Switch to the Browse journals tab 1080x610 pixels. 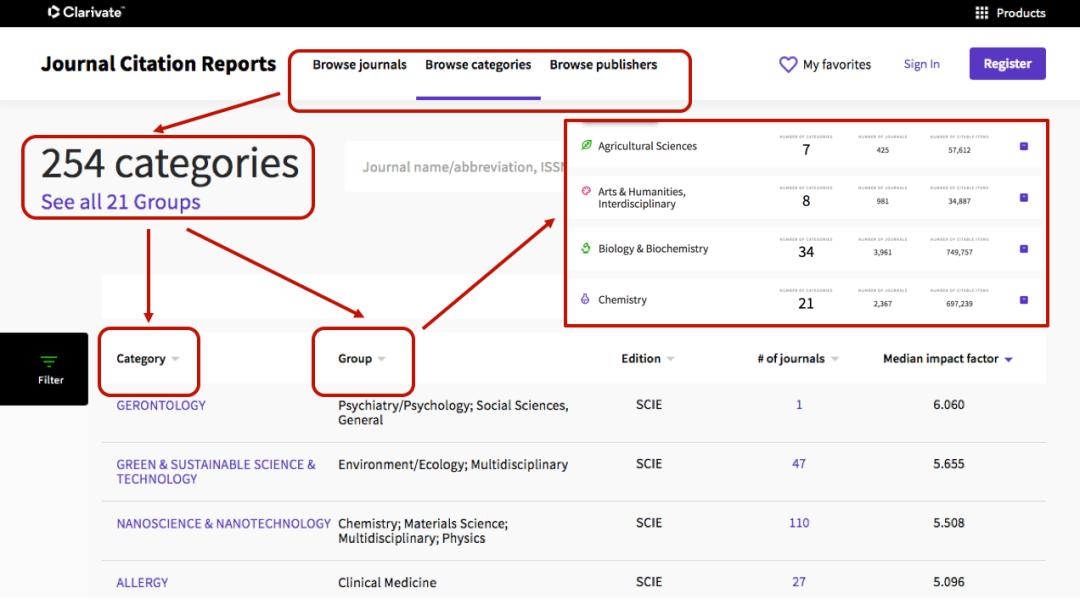coord(359,64)
